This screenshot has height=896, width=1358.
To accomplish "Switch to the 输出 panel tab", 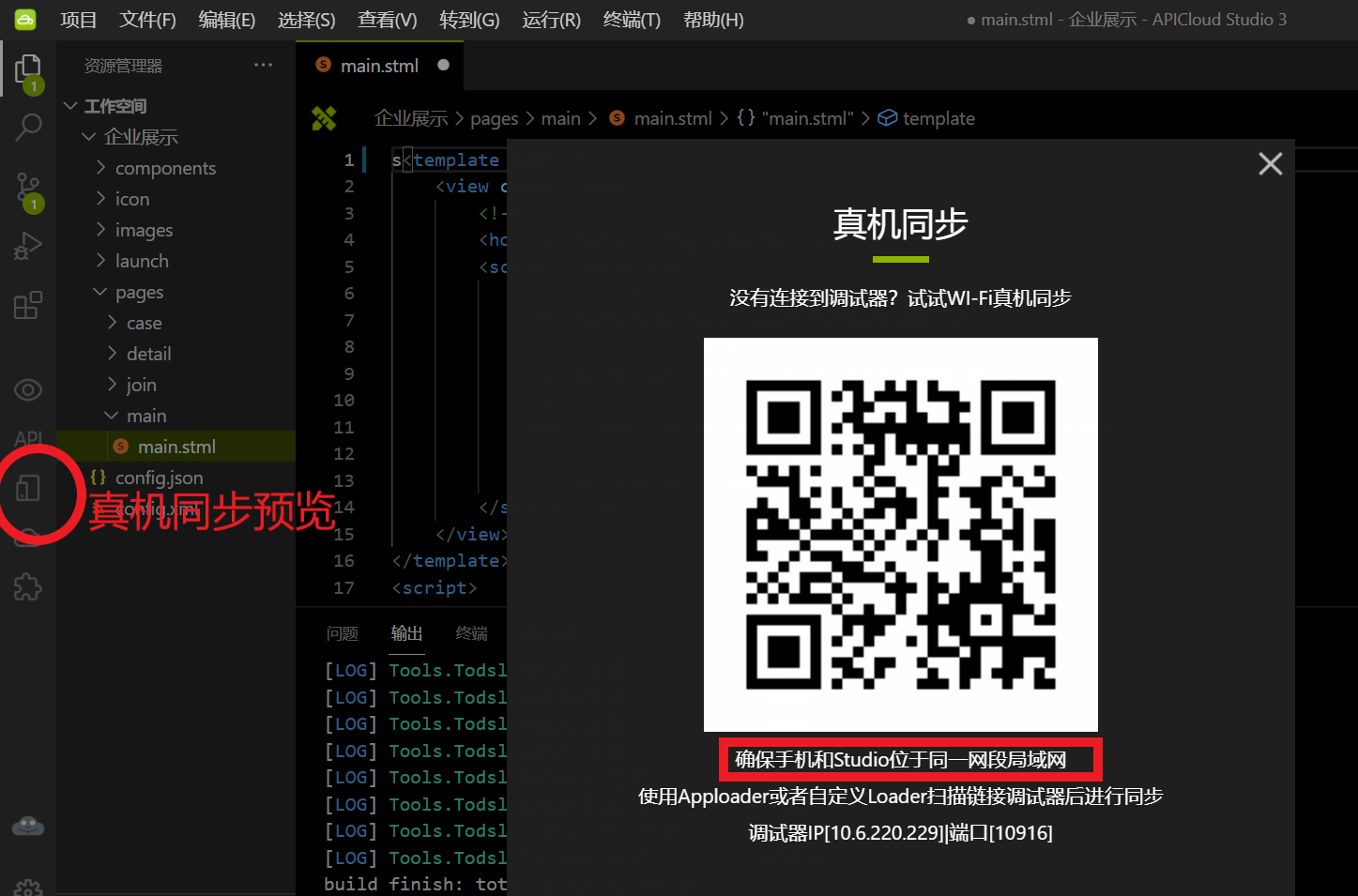I will pos(406,633).
